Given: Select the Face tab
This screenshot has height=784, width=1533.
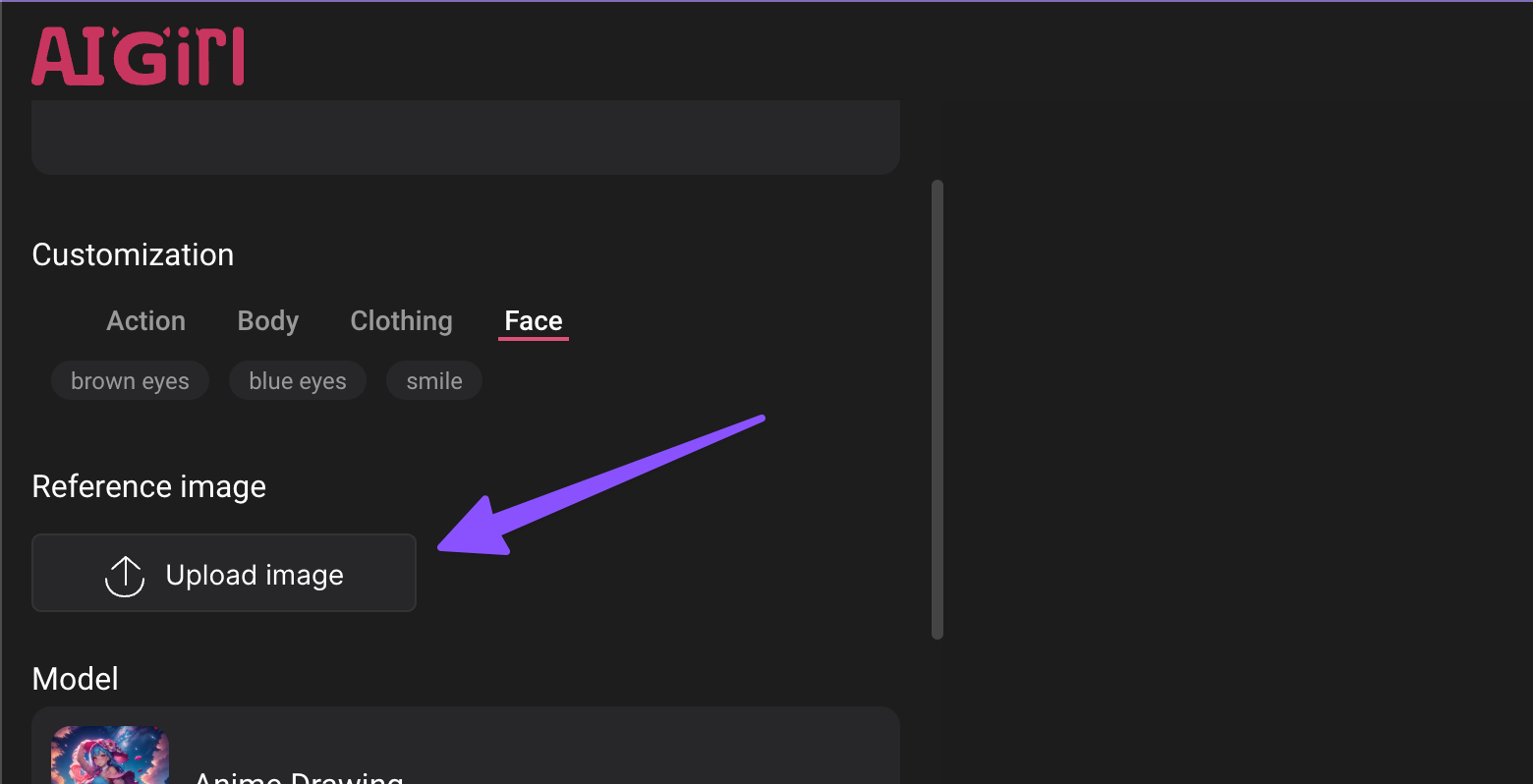Looking at the screenshot, I should (x=534, y=321).
